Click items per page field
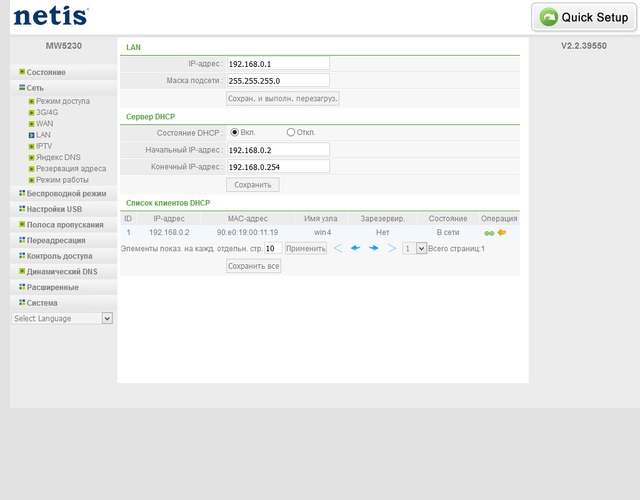640x500 pixels. click(x=273, y=248)
